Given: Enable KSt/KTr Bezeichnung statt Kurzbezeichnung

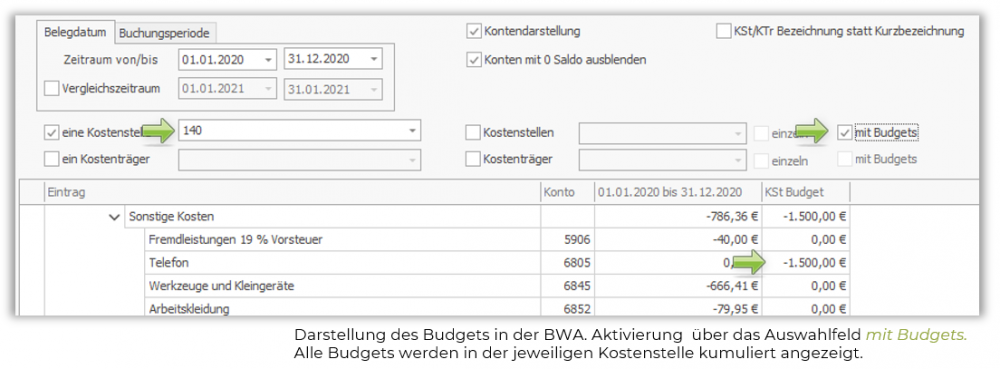Looking at the screenshot, I should pos(723,31).
